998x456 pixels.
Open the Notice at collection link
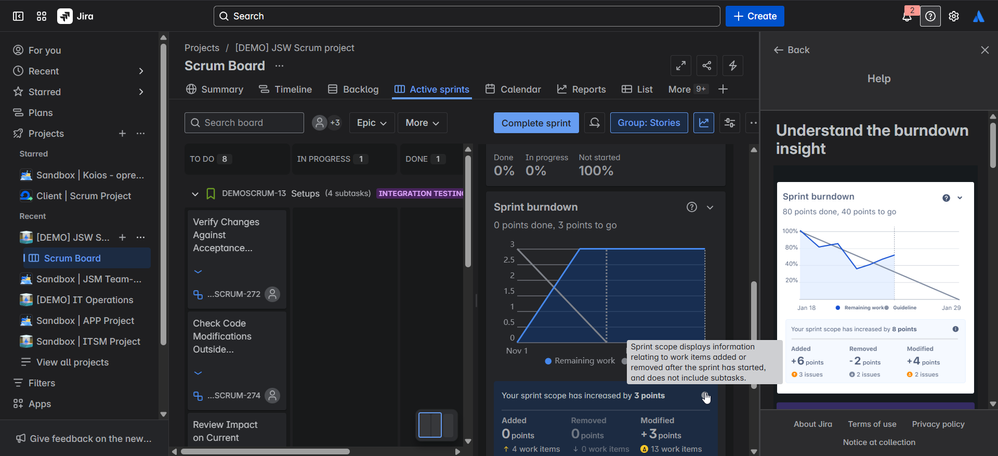pos(879,442)
